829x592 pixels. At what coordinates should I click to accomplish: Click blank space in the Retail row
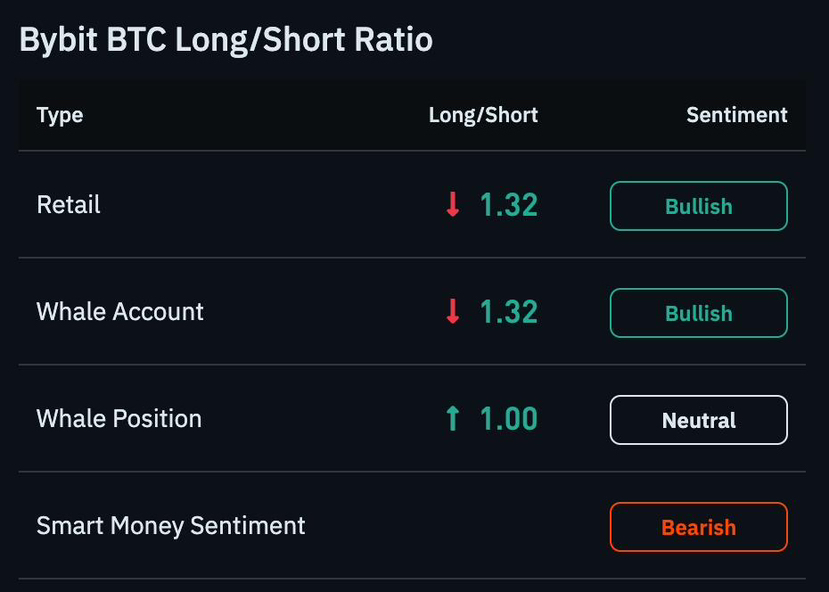point(264,205)
